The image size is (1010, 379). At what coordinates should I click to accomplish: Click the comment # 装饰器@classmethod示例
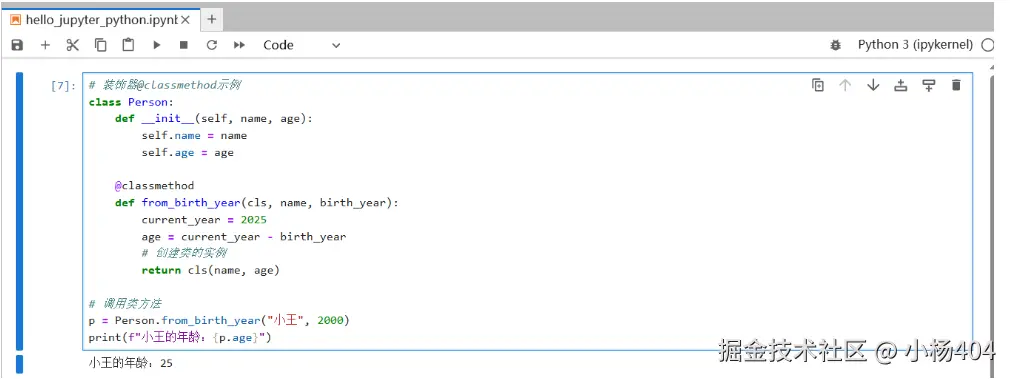click(x=165, y=85)
